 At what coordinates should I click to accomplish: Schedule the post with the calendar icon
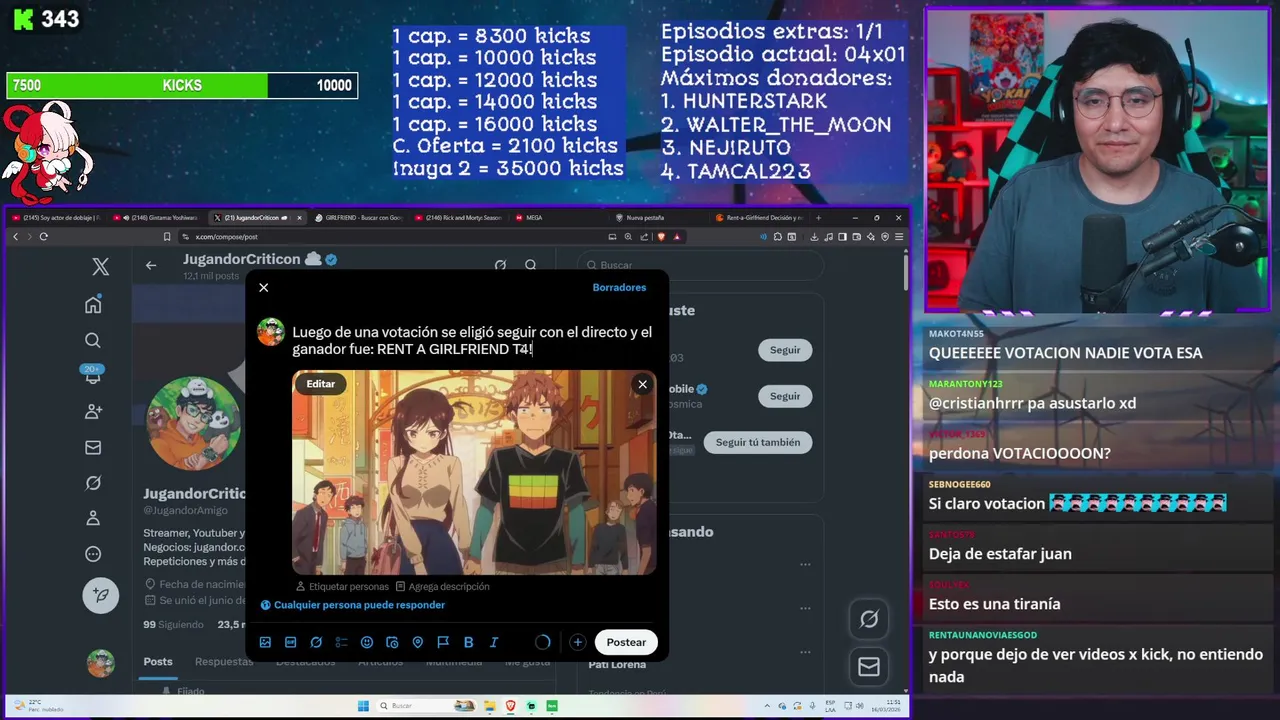point(392,642)
